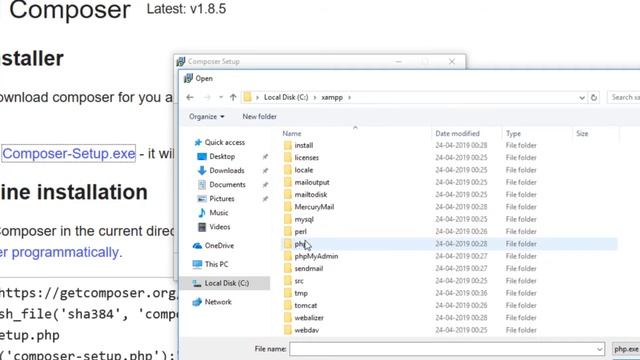
Task: Sort by Size column header
Action: tap(582, 133)
